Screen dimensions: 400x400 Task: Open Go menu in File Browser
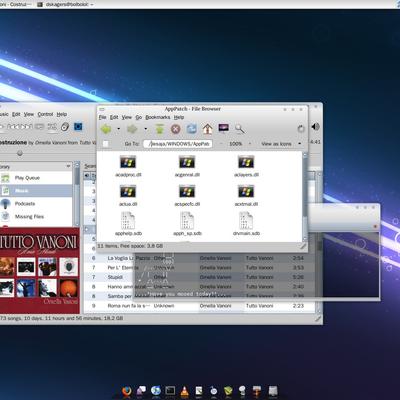[139, 117]
